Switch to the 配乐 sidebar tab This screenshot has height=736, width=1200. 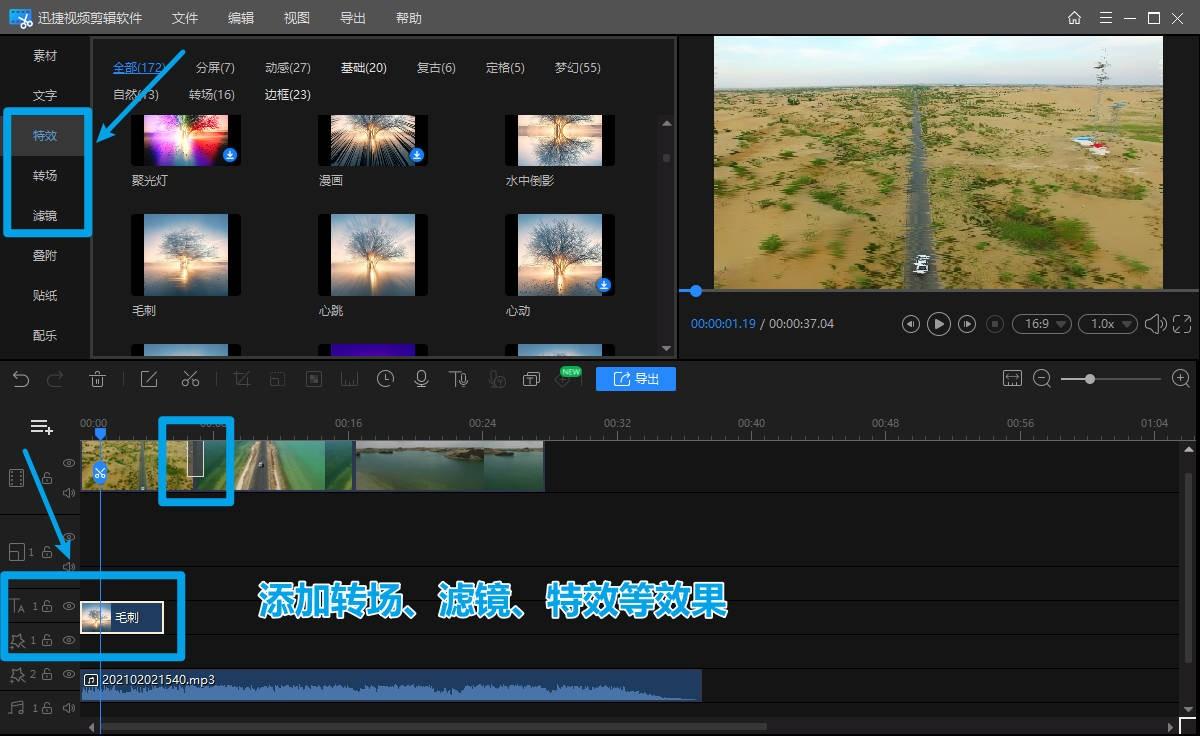pyautogui.click(x=45, y=335)
